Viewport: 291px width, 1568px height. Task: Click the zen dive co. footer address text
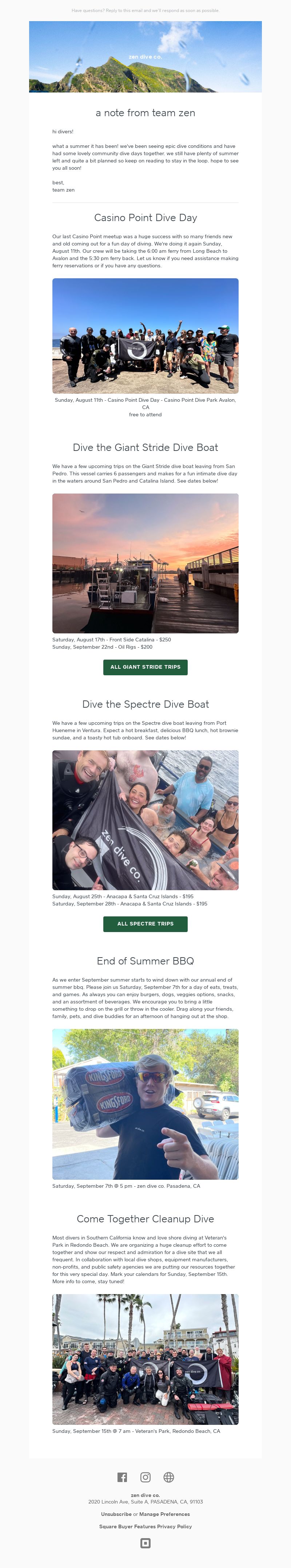(x=145, y=1498)
